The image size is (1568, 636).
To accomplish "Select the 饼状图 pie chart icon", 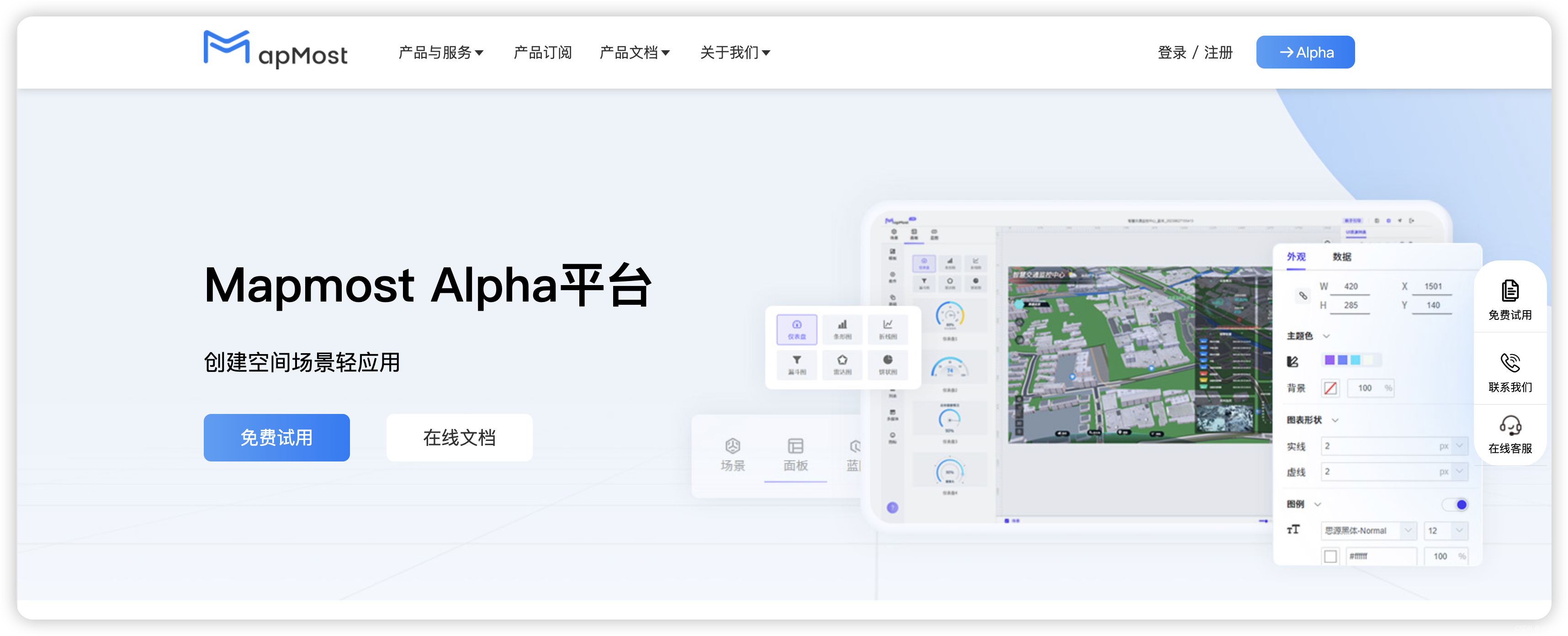I will pos(887,365).
